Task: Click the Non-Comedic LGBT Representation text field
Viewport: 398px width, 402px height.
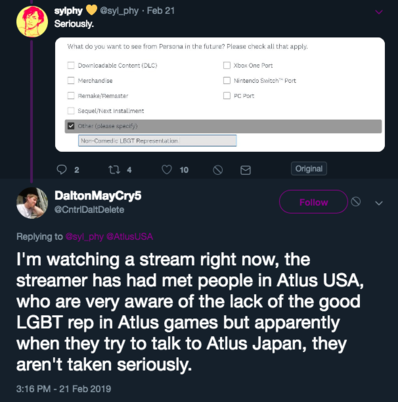Action: 157,141
